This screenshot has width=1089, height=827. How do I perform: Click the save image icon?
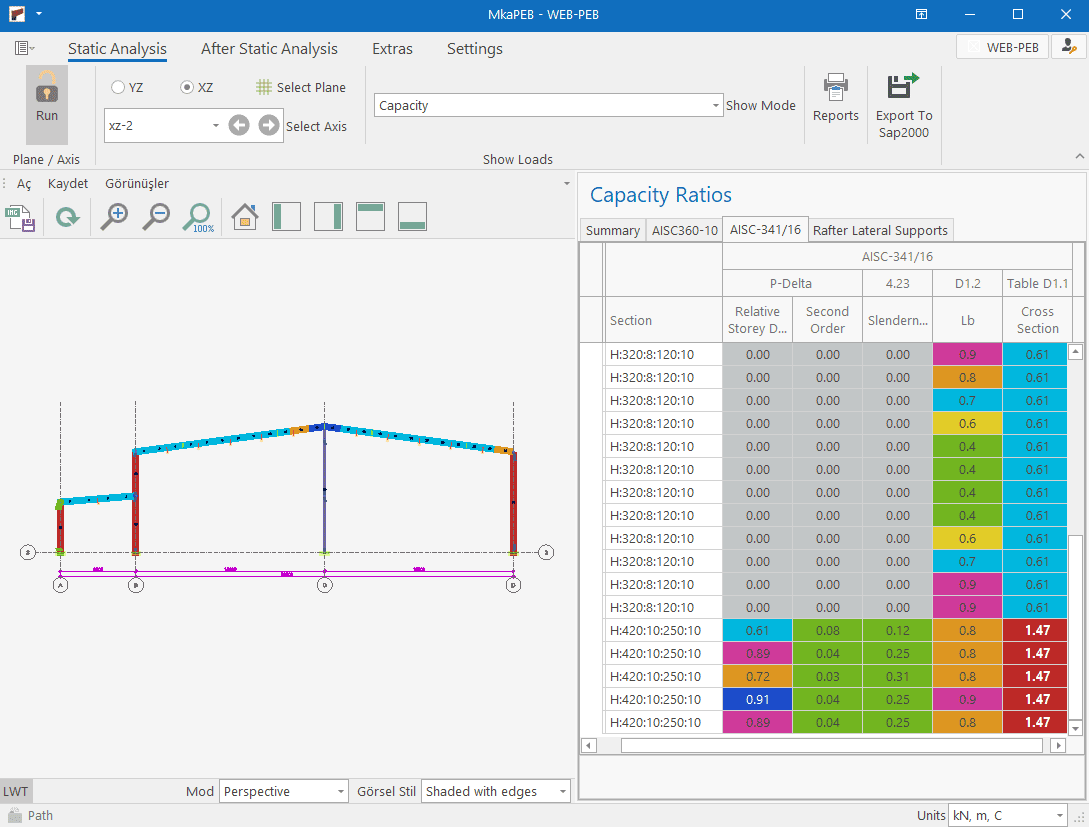click(22, 217)
